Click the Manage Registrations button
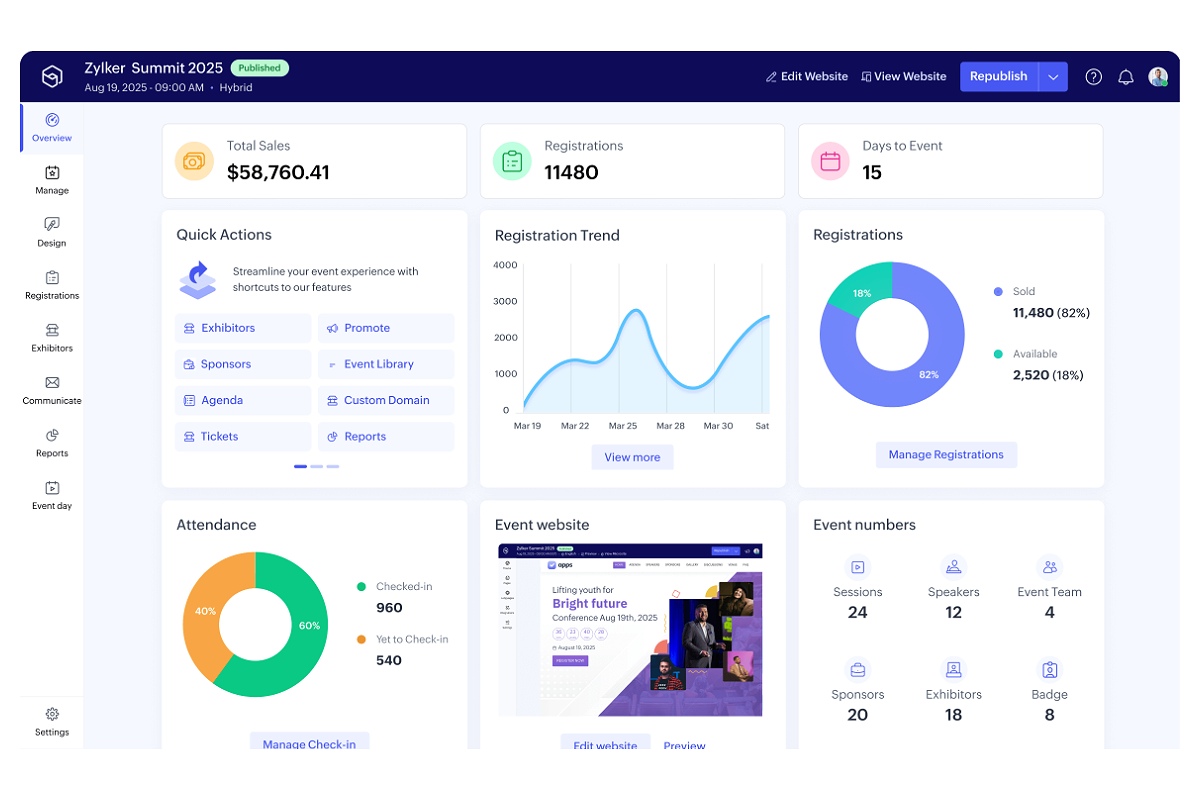This screenshot has height=800, width=1200. click(946, 455)
